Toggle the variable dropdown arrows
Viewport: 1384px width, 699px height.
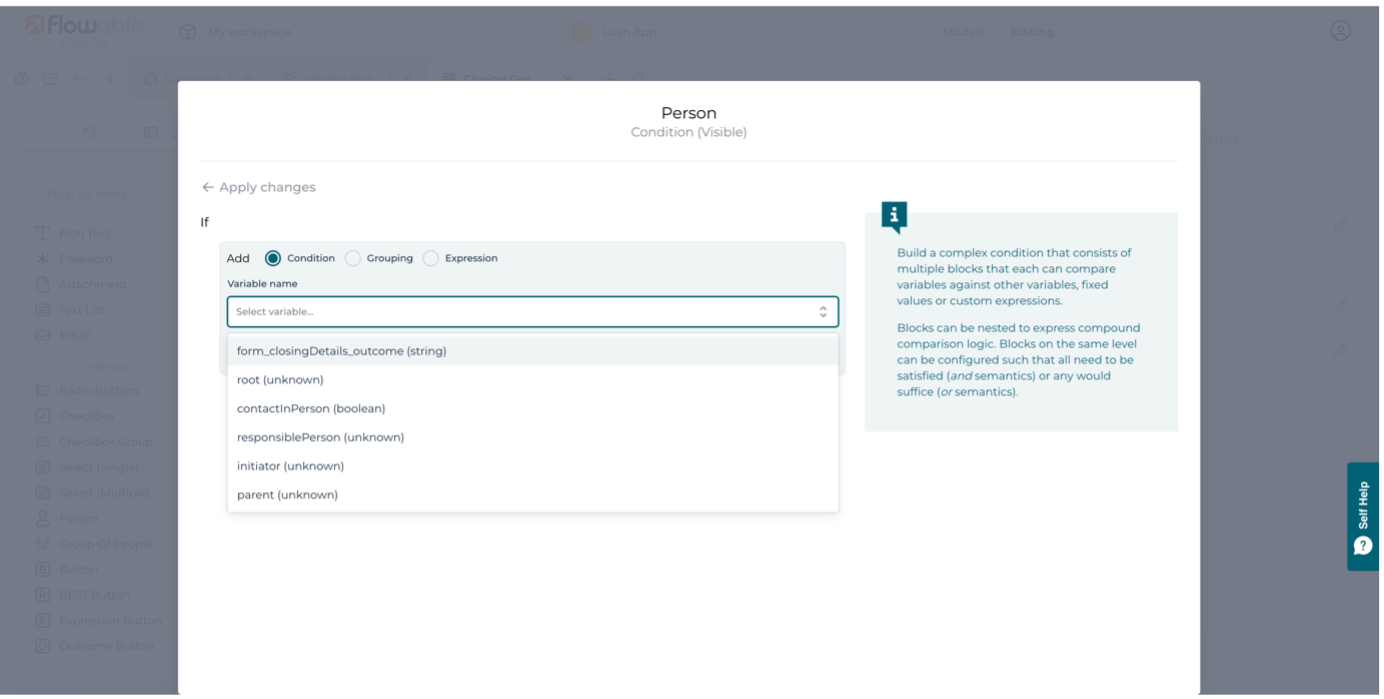click(x=822, y=312)
